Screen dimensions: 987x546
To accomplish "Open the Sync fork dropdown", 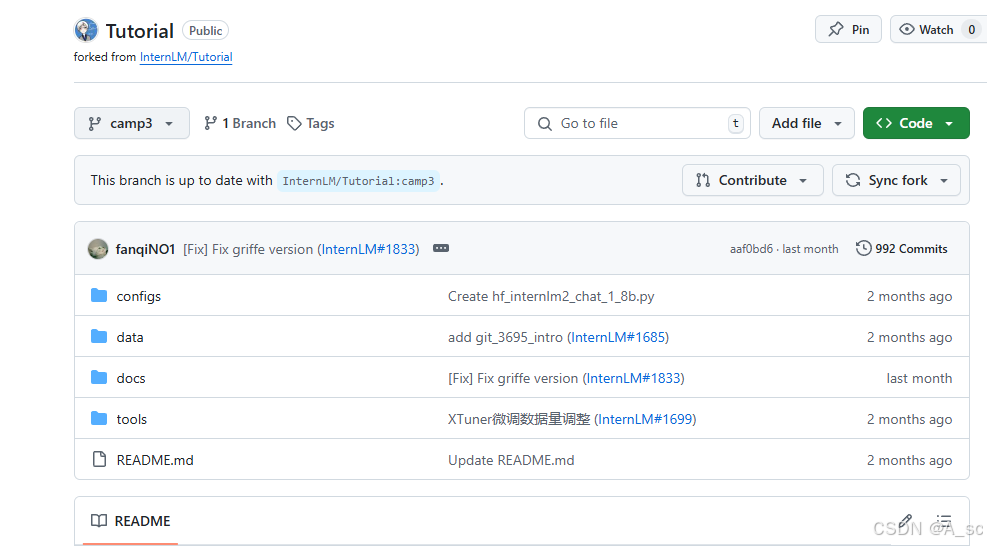I will tap(896, 180).
